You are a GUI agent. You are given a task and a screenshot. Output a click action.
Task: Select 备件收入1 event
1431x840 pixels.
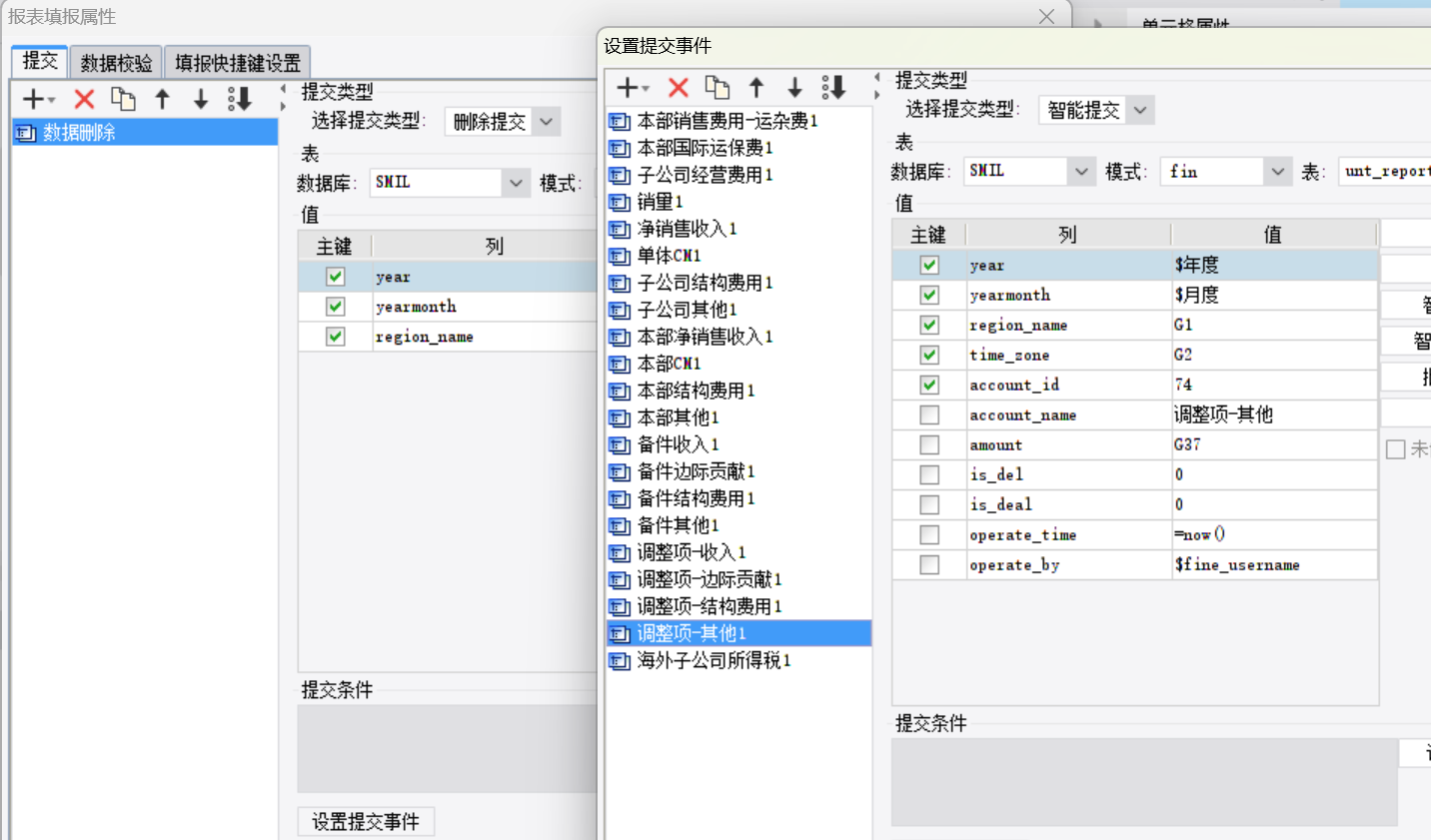click(738, 444)
